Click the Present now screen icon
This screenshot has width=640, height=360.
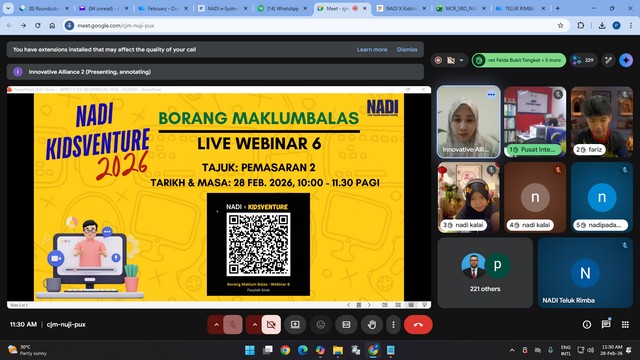click(295, 325)
